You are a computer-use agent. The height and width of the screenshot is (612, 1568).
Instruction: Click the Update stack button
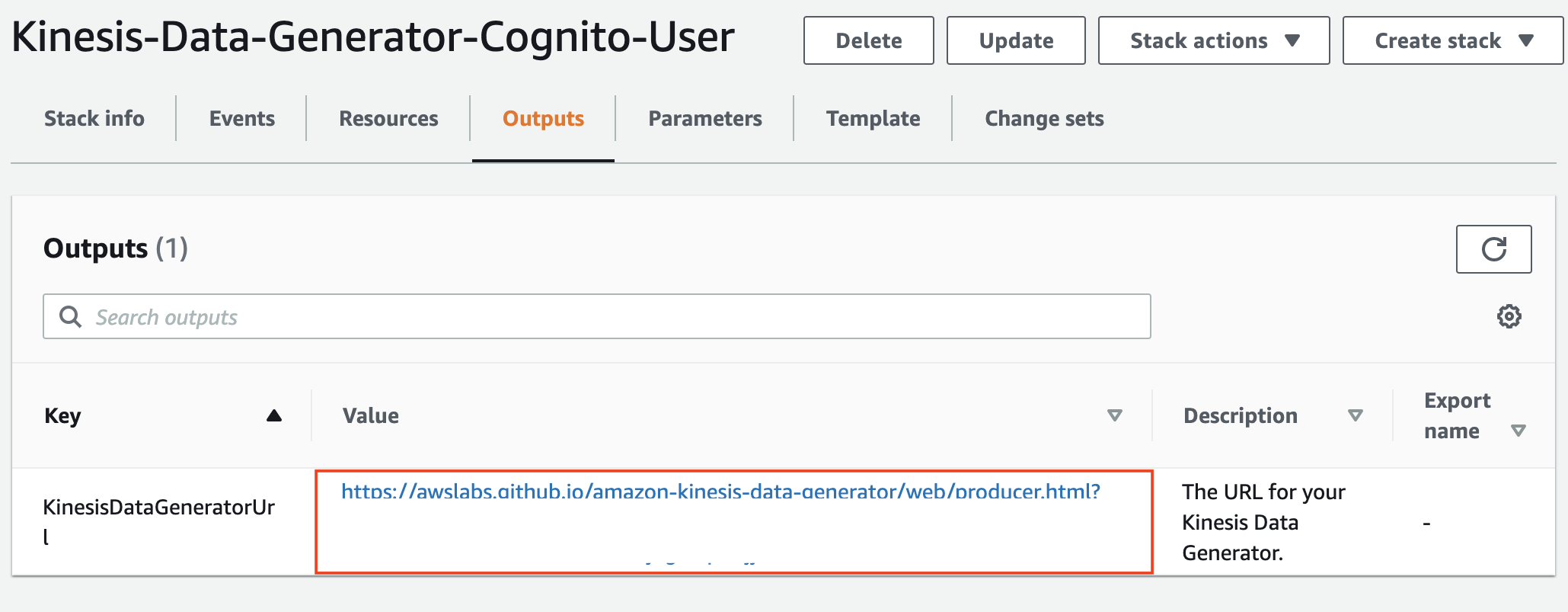[x=1016, y=40]
